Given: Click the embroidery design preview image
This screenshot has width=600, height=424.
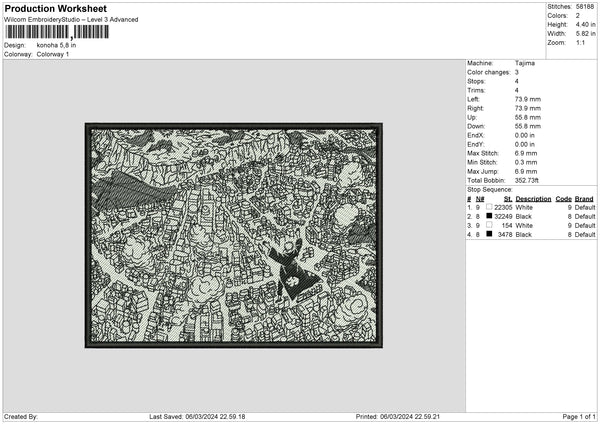Looking at the screenshot, I should (x=233, y=235).
